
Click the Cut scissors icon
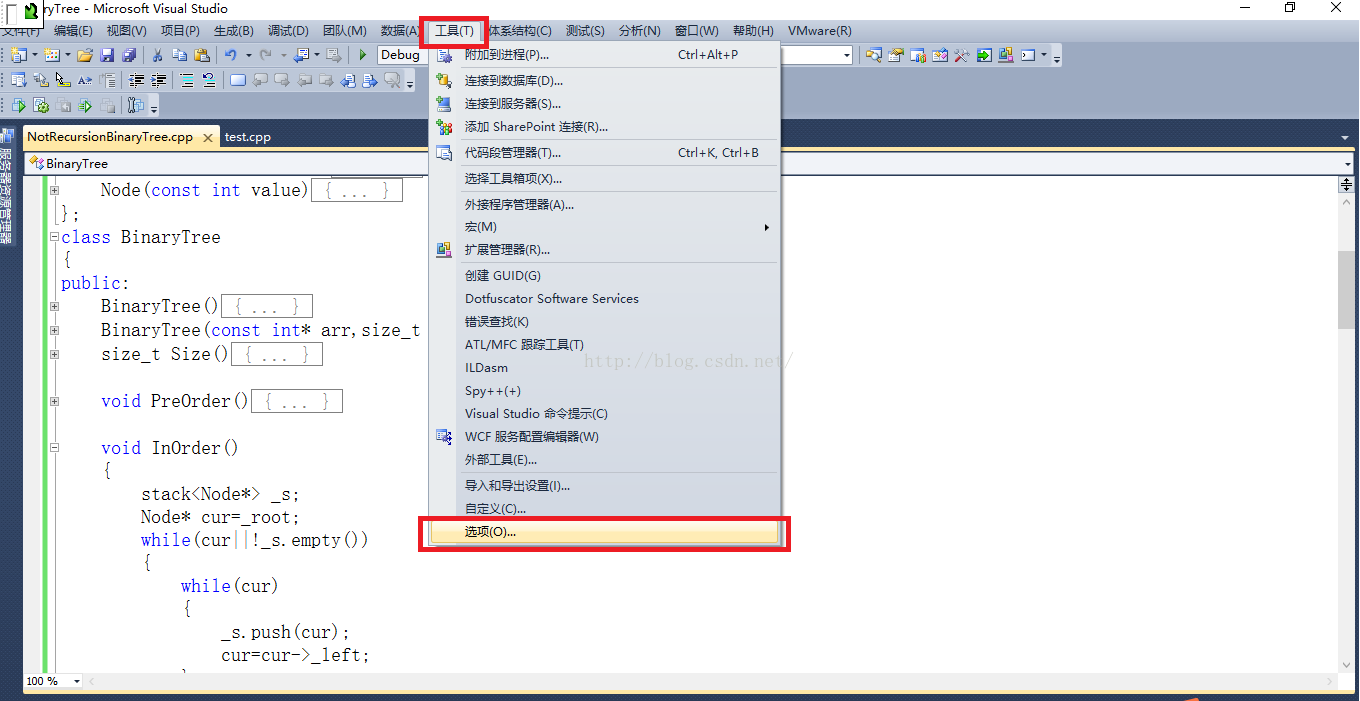click(x=156, y=55)
